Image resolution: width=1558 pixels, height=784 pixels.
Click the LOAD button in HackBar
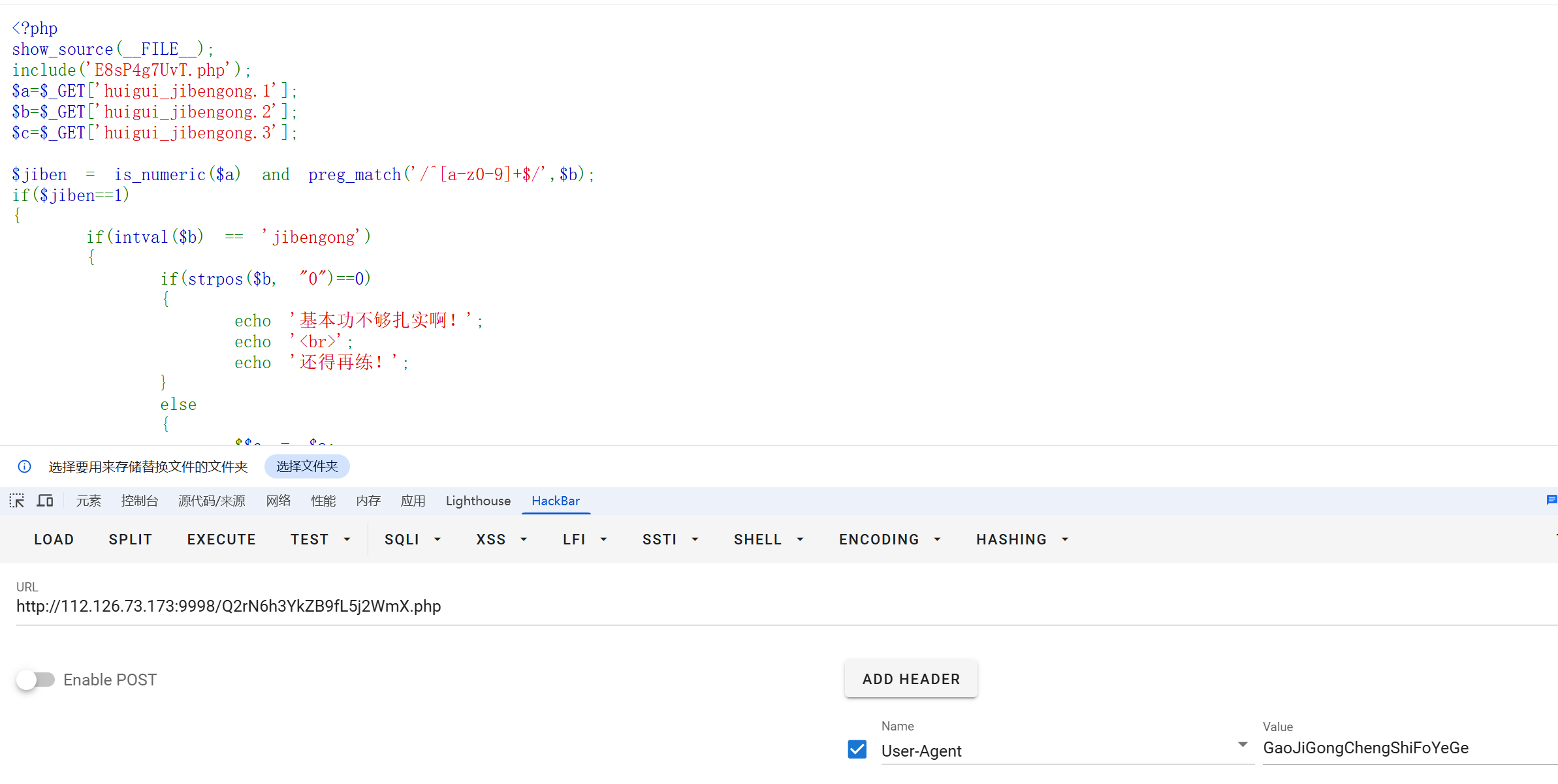[54, 539]
